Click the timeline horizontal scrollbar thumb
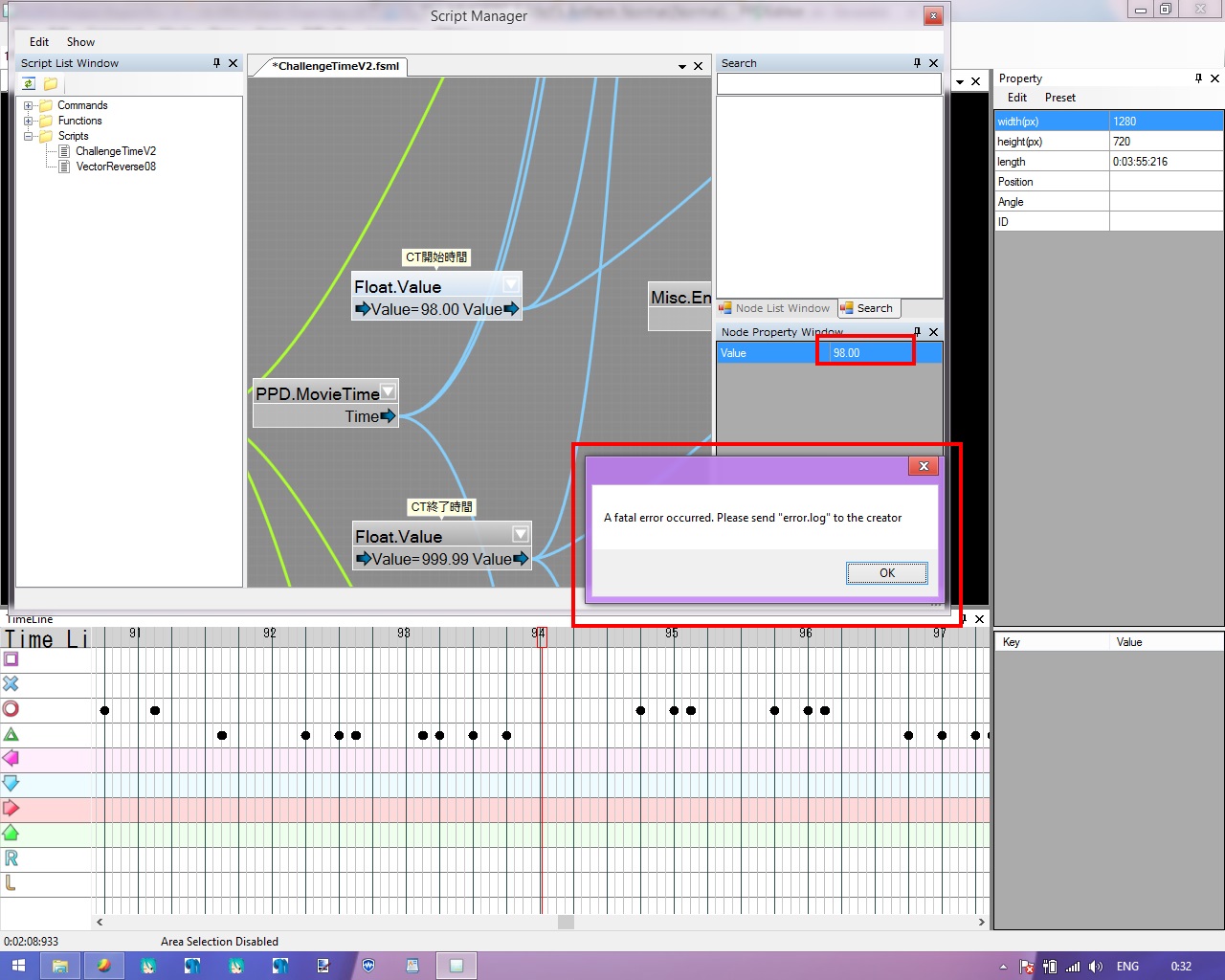1225x980 pixels. pyautogui.click(x=566, y=923)
